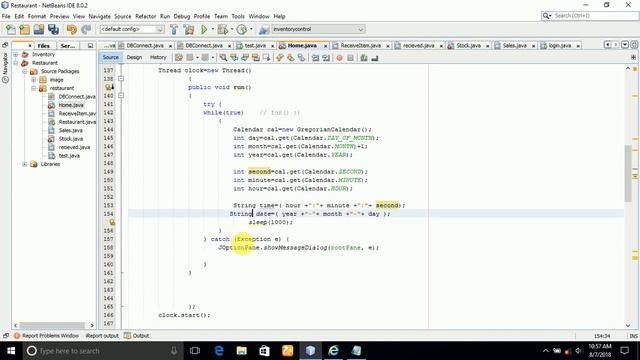640x360 pixels.
Task: Go to next bookmark in editor
Action: pos(290,58)
